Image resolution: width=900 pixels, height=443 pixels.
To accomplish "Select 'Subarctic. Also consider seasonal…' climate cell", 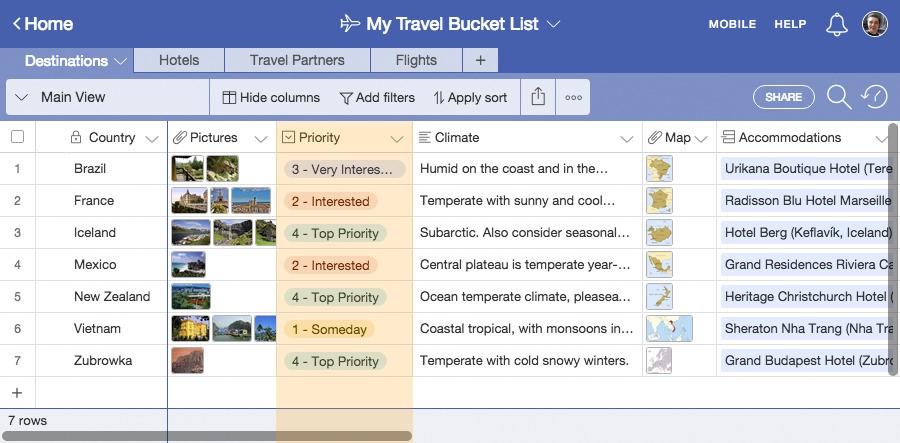I will coord(527,233).
